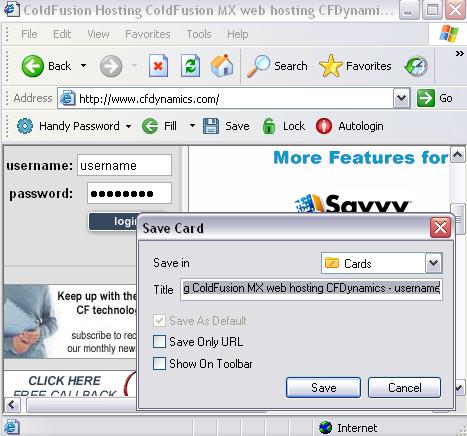467x436 pixels.
Task: Click the Lock padlock icon
Action: coord(269,126)
